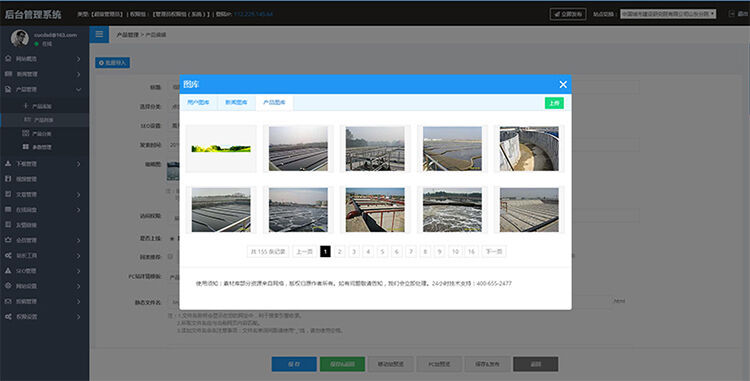
Task: Select the last thumbnail in the bottom row
Action: point(529,210)
